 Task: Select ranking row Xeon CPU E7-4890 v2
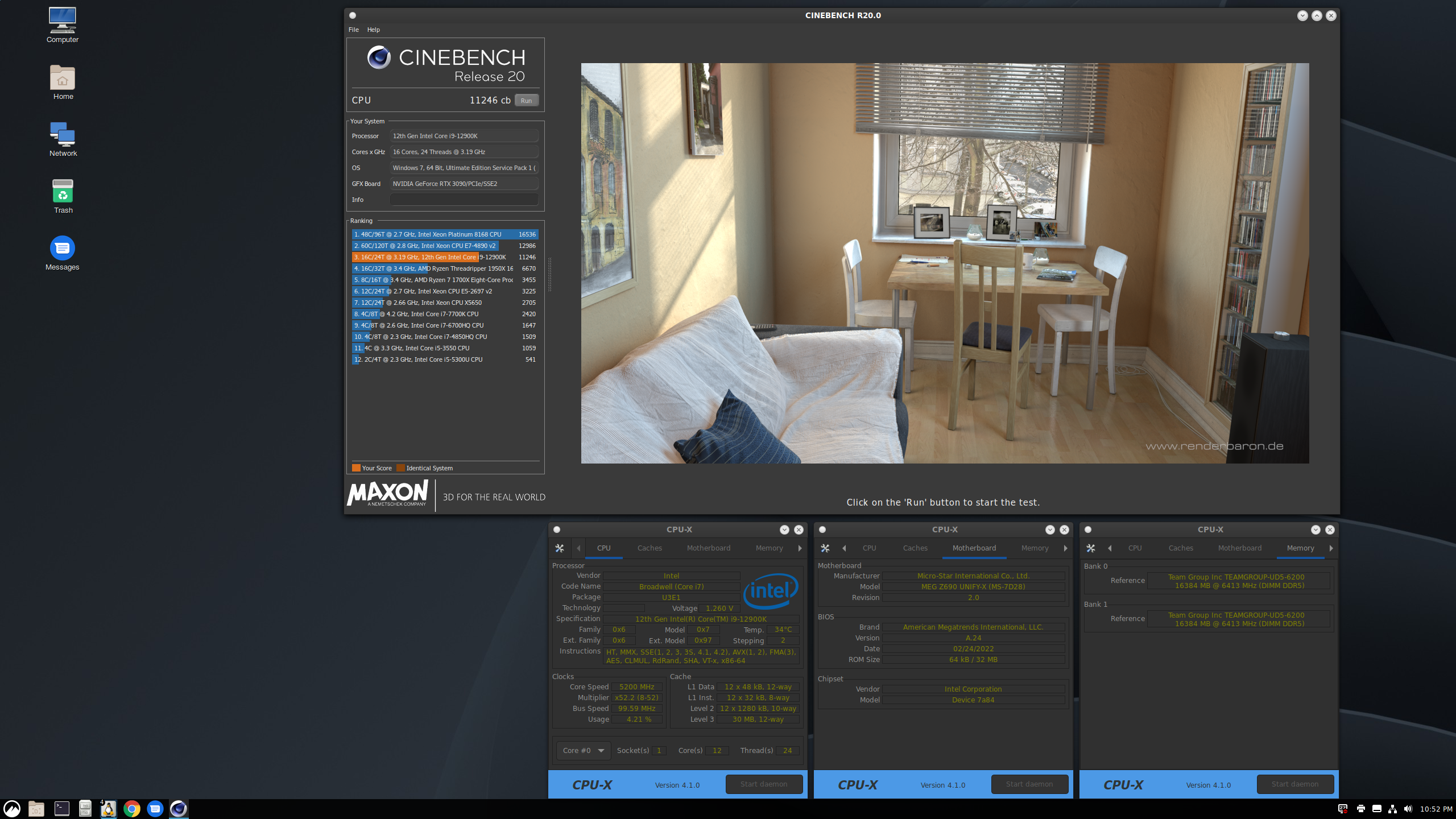[x=445, y=246]
